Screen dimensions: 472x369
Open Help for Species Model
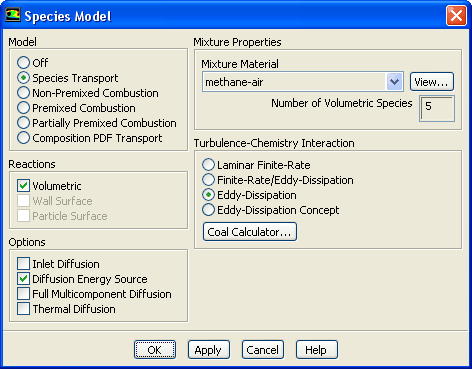tap(317, 350)
